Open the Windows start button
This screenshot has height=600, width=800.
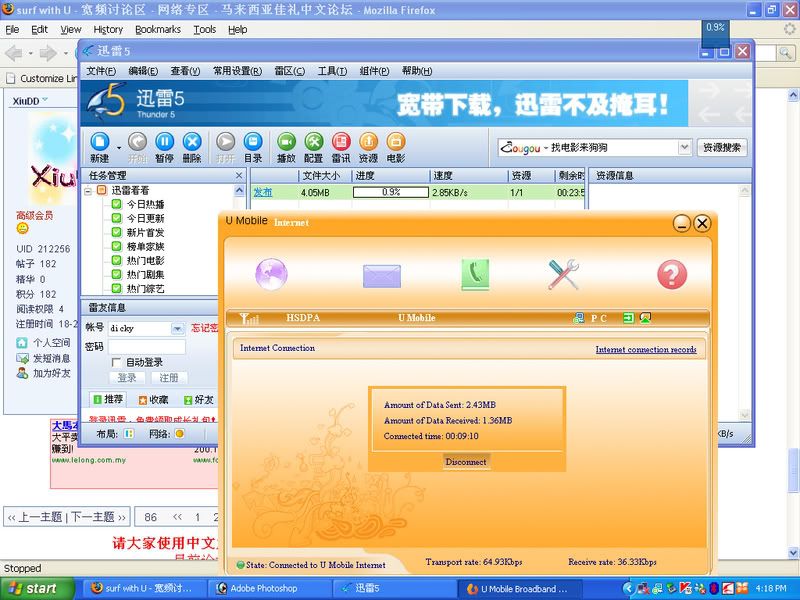point(37,588)
